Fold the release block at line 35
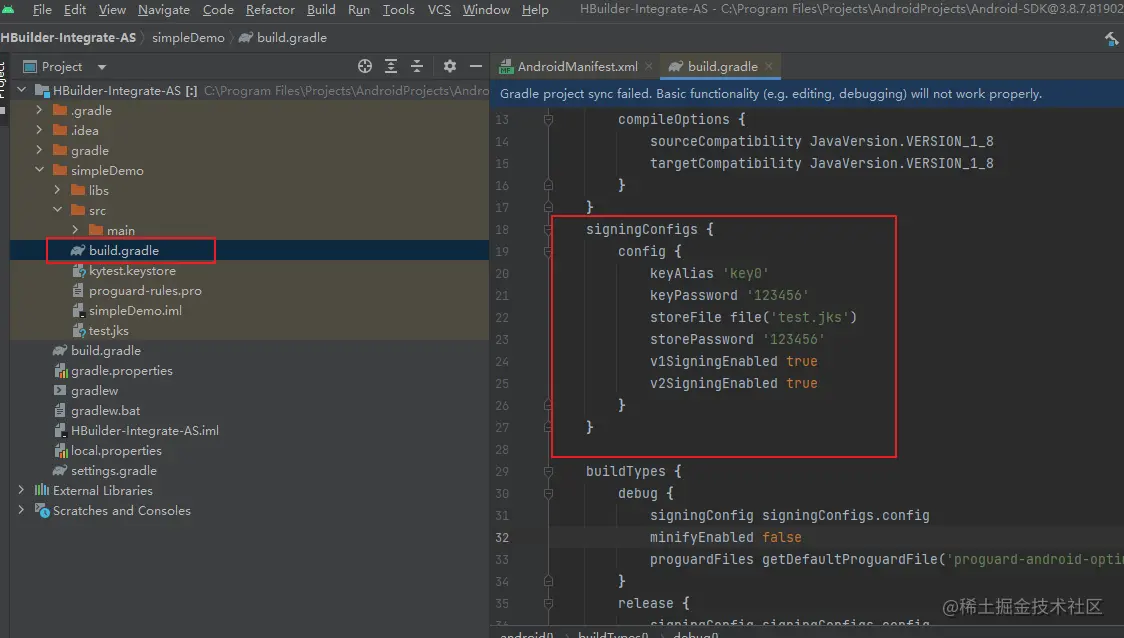The height and width of the screenshot is (638, 1124). pos(548,604)
